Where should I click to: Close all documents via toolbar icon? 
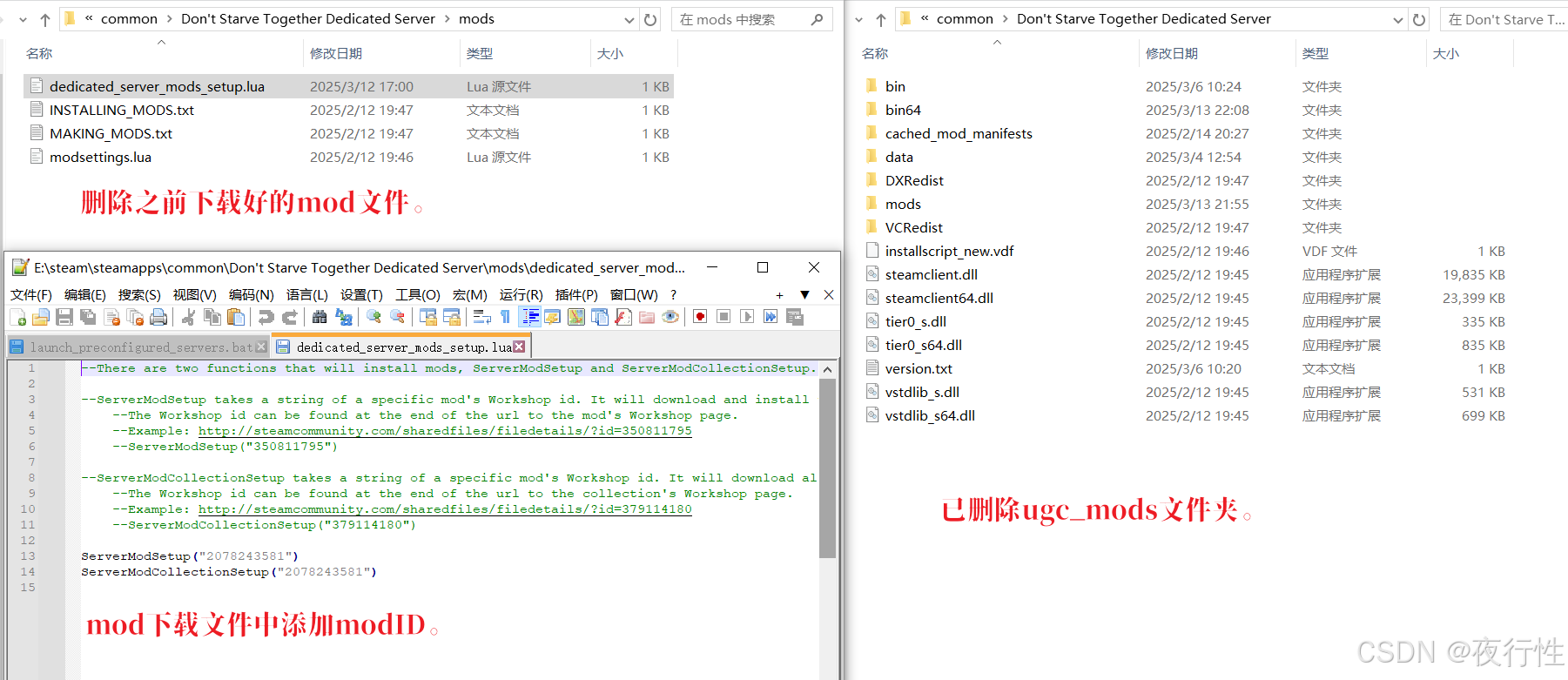click(x=135, y=317)
